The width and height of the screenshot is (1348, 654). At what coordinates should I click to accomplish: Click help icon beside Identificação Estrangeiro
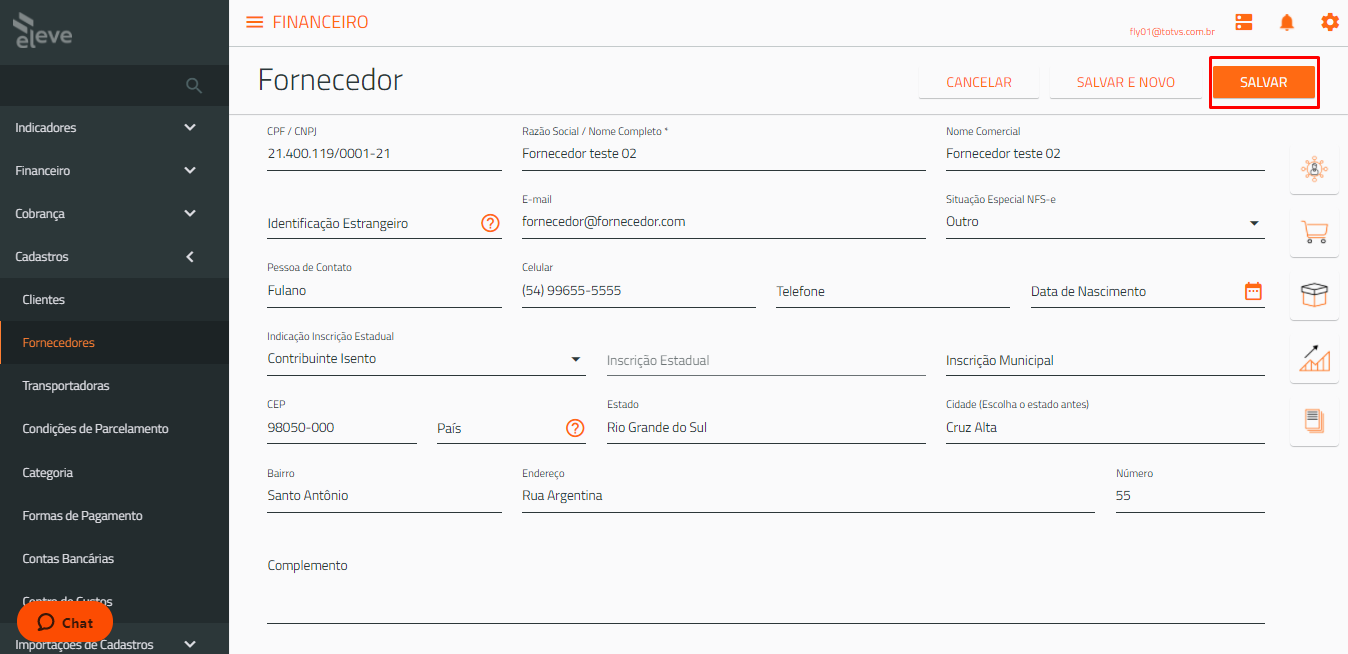click(x=490, y=223)
